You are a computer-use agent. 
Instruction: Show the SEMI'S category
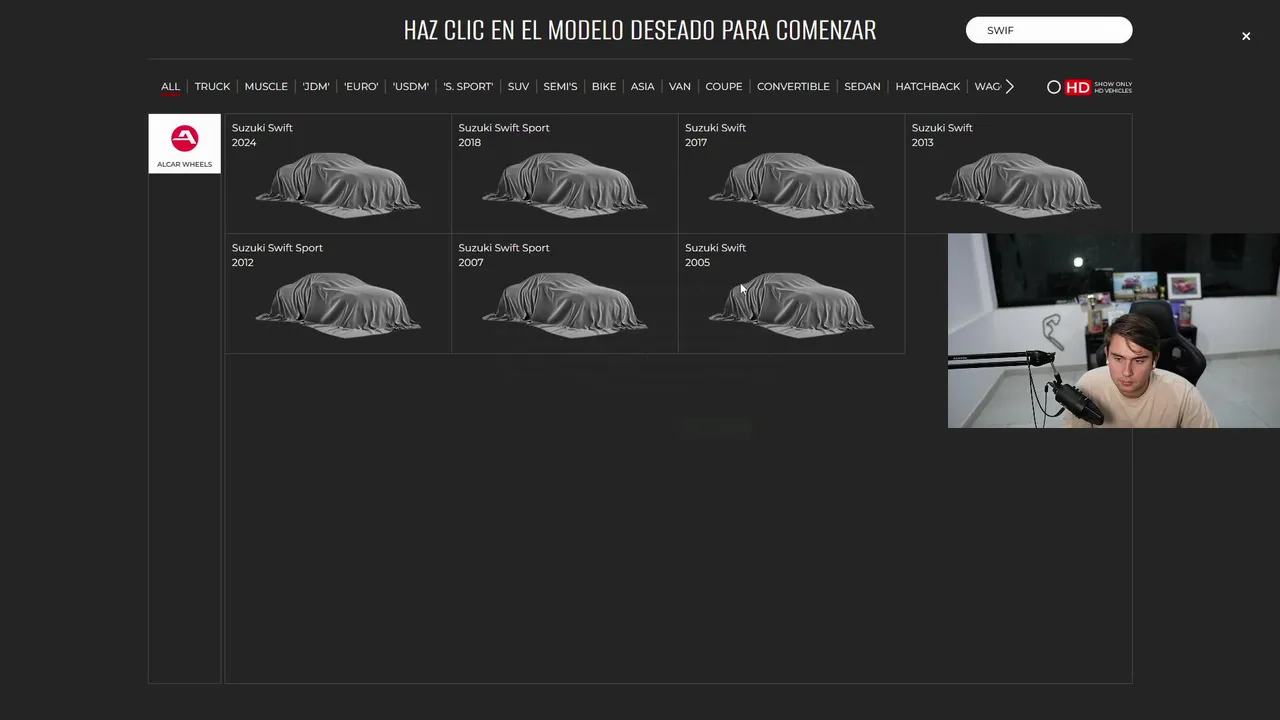coord(560,87)
